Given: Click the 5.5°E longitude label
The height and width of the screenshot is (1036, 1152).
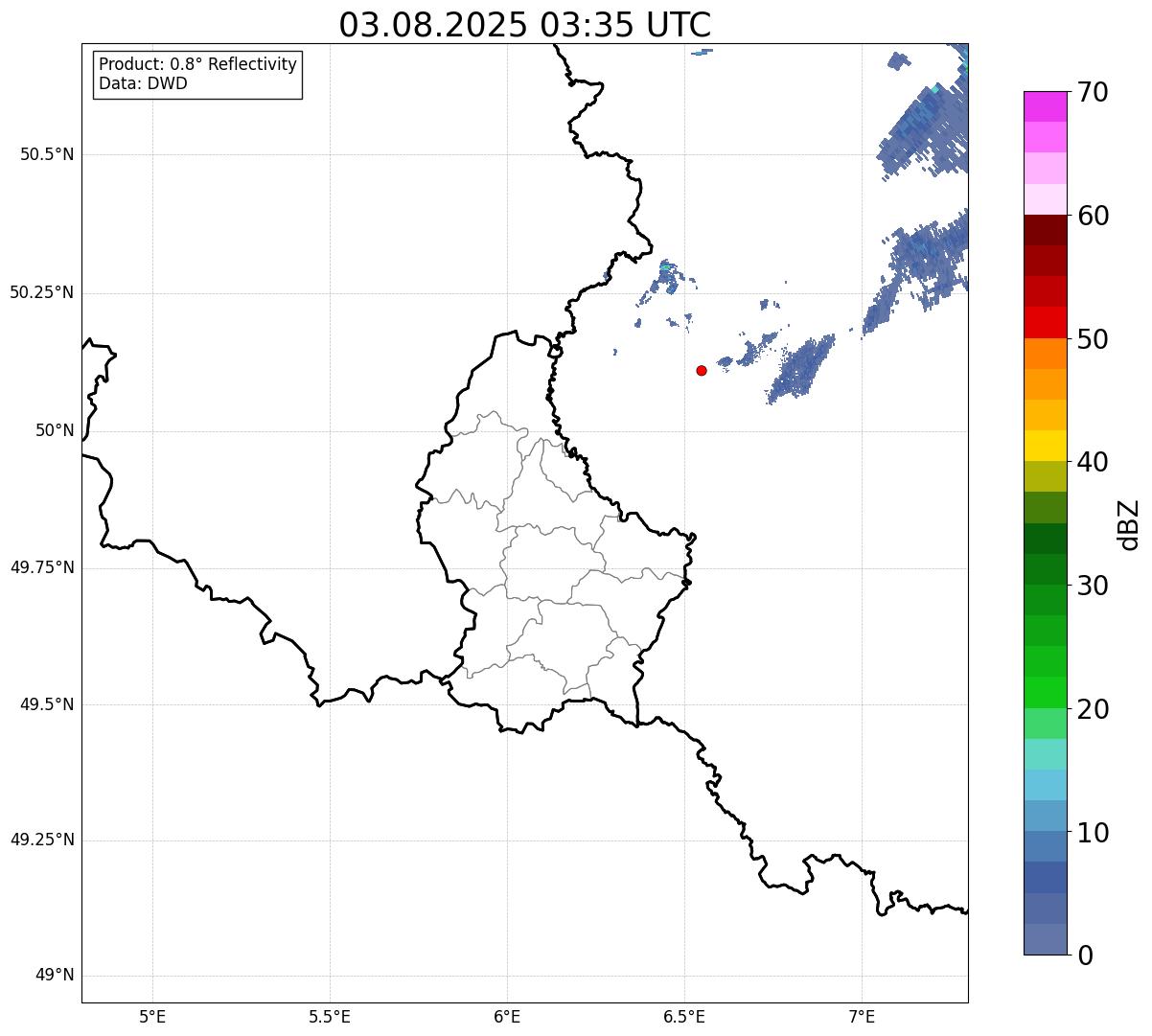Looking at the screenshot, I should [x=330, y=1016].
